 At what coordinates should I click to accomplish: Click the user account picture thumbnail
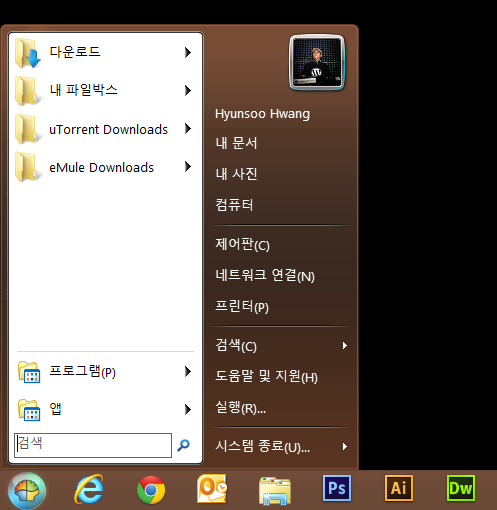tap(317, 62)
